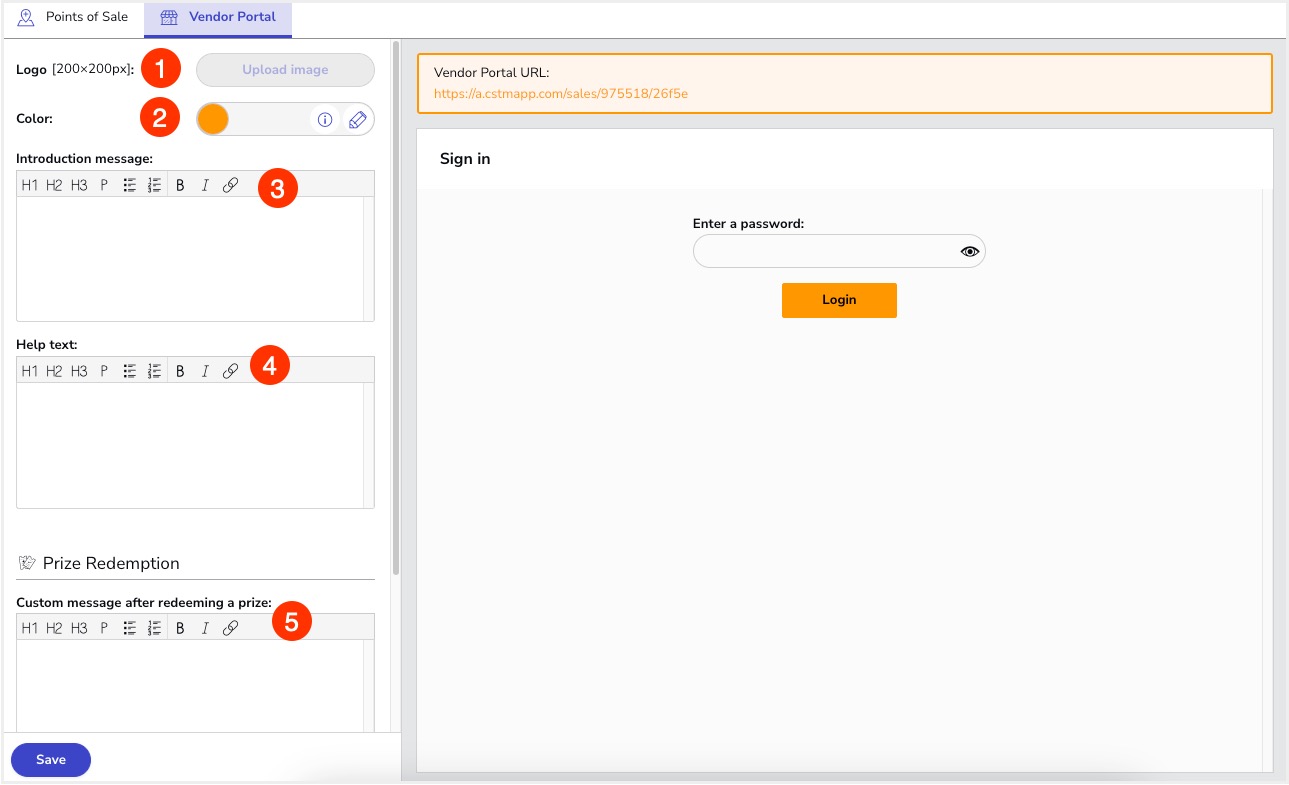Apply bold in Help text toolbar
The height and width of the screenshot is (785, 1289).
[x=180, y=371]
